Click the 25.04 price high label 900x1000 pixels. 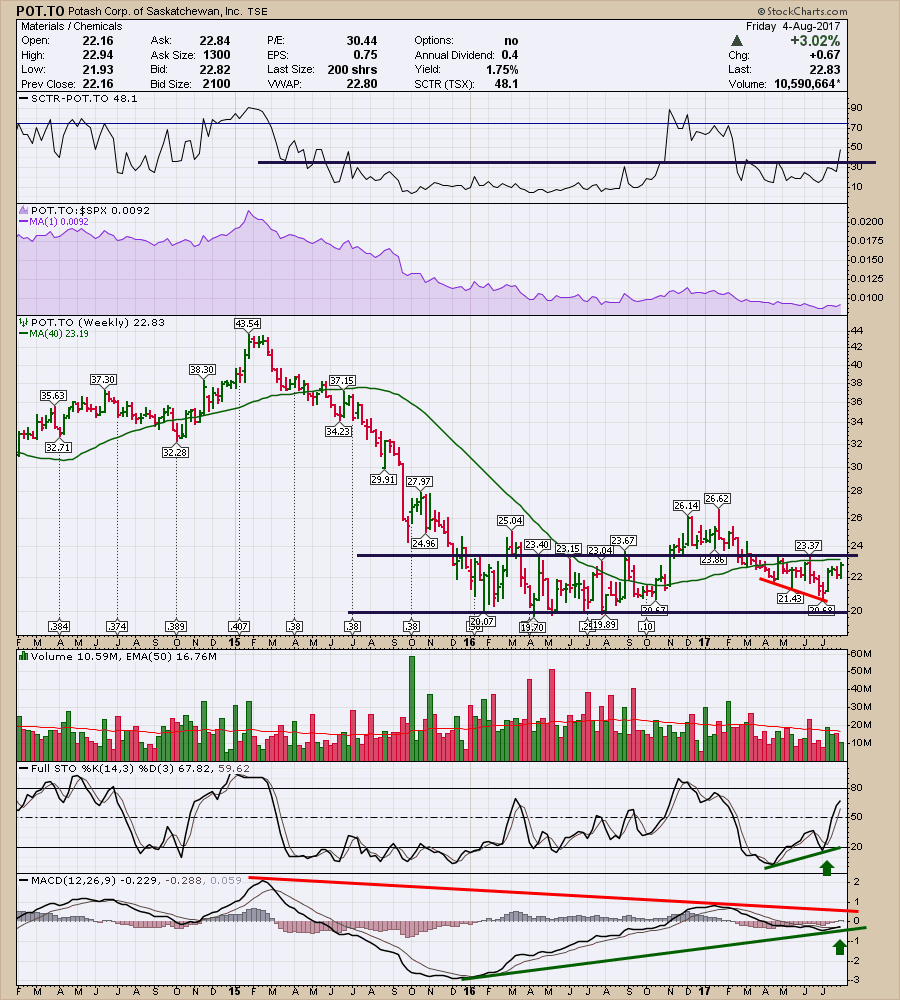coord(510,521)
